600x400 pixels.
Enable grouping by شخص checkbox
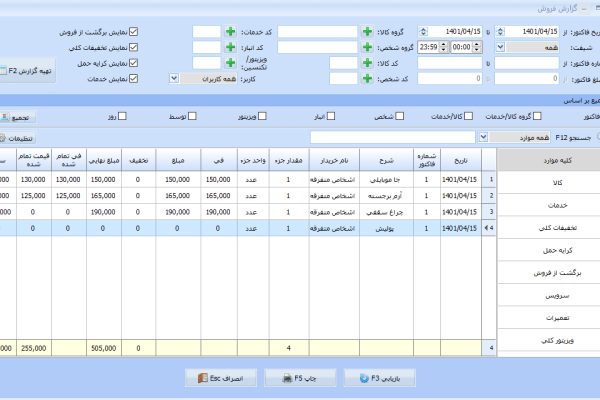399,116
